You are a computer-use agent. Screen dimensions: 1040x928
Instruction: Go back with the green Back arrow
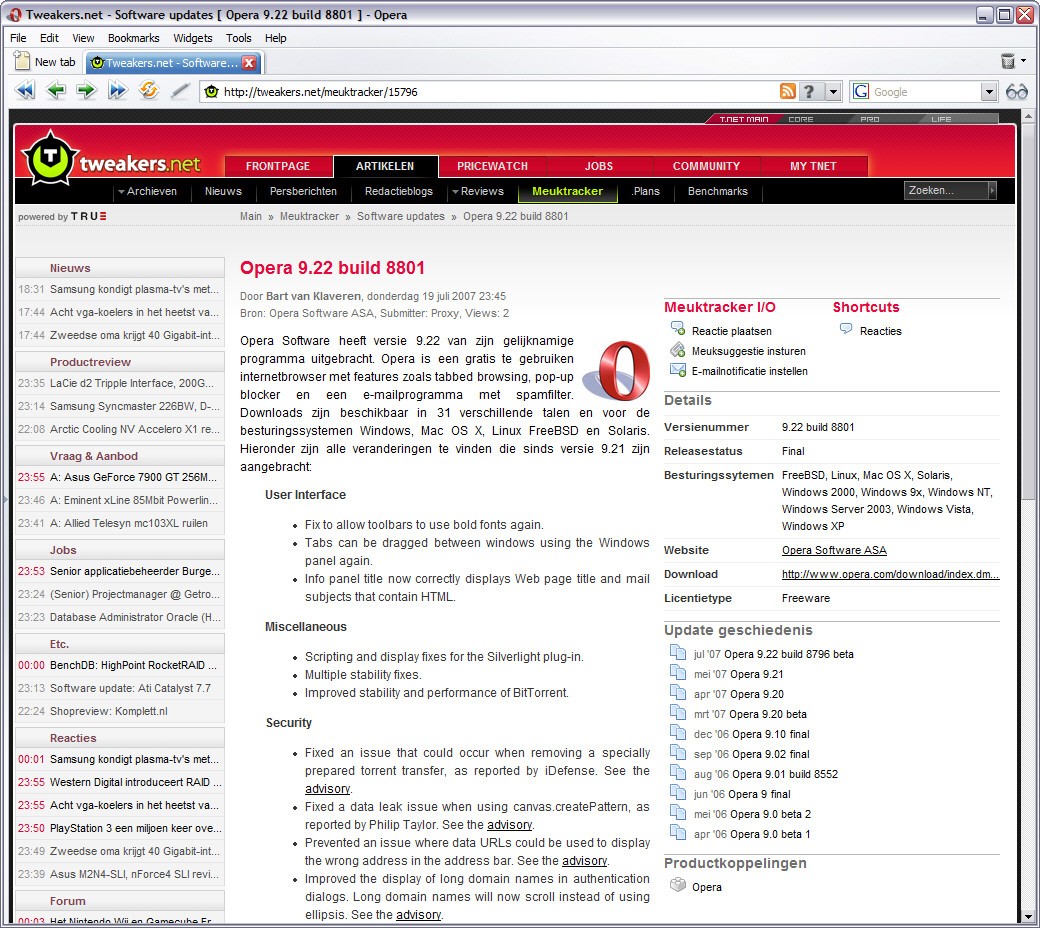pyautogui.click(x=56, y=90)
